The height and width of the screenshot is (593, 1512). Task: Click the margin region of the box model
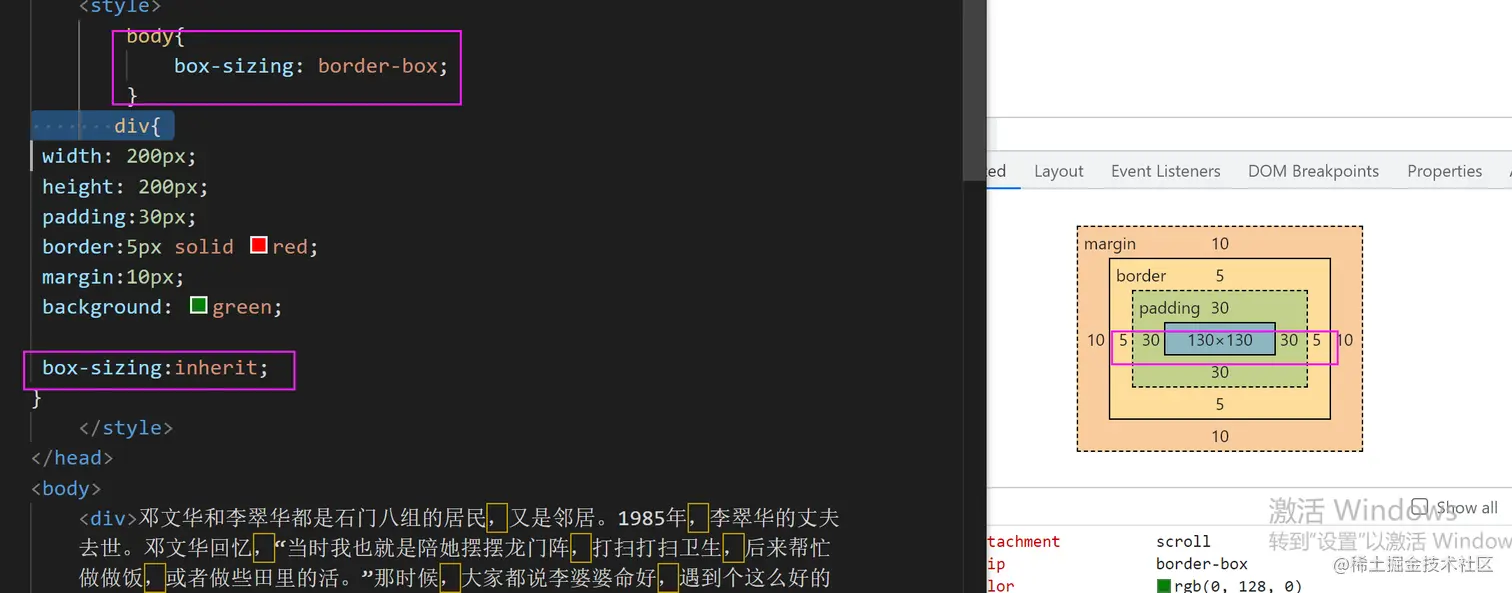tap(1110, 243)
